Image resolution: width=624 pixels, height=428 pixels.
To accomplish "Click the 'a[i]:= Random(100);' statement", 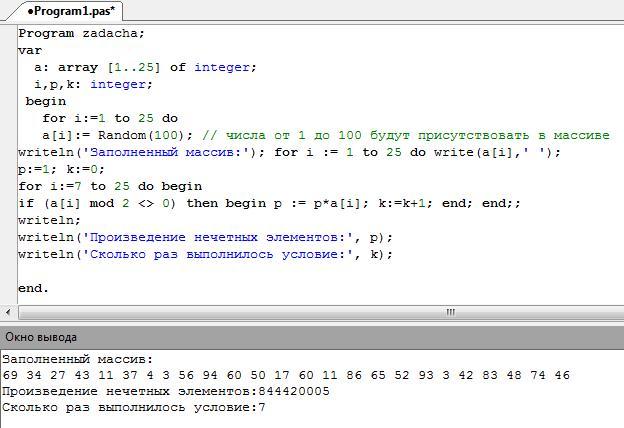I will point(117,135).
